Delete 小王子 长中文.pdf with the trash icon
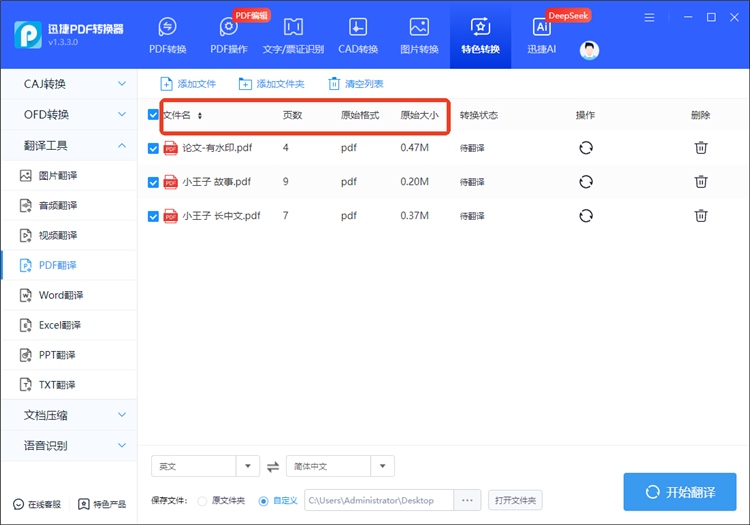The image size is (750, 525). coord(701,215)
